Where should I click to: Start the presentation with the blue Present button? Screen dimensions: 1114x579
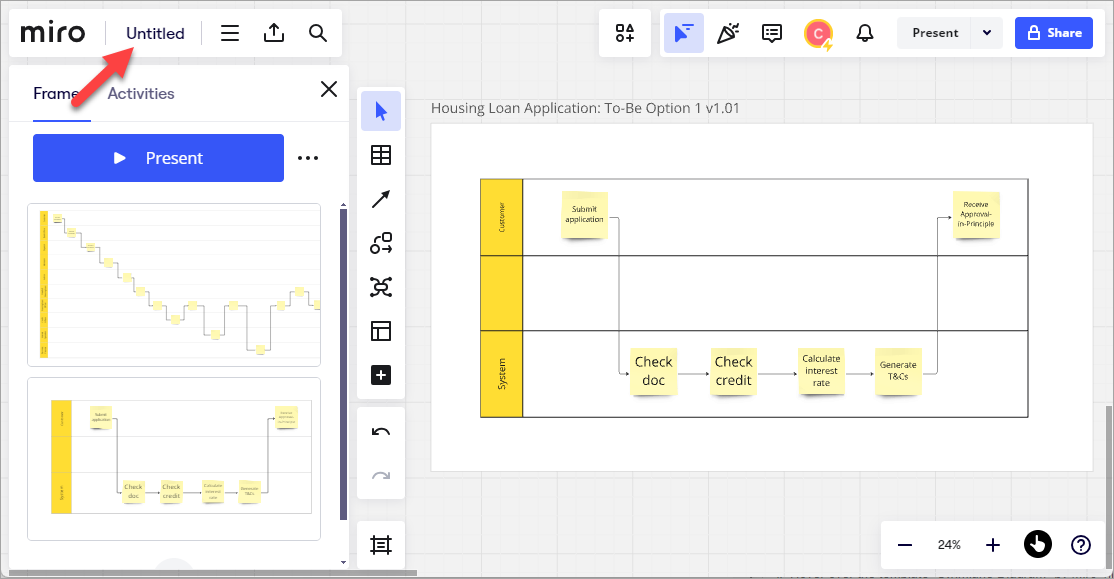click(x=158, y=158)
